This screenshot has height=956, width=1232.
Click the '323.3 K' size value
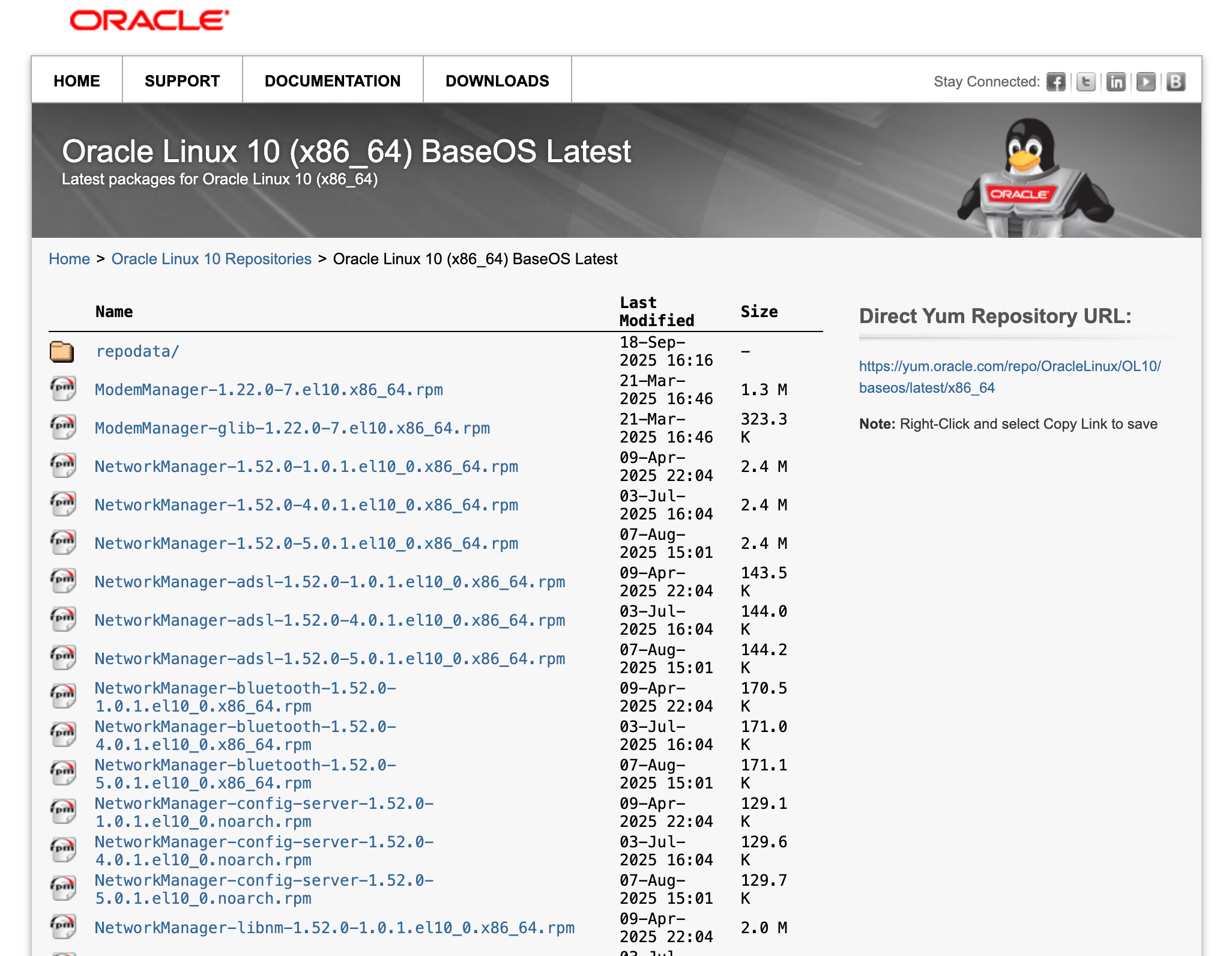point(764,428)
